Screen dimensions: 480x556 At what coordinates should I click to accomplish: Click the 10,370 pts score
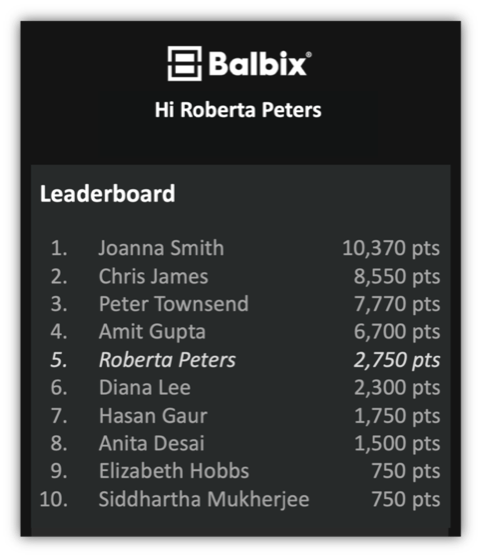[391, 248]
